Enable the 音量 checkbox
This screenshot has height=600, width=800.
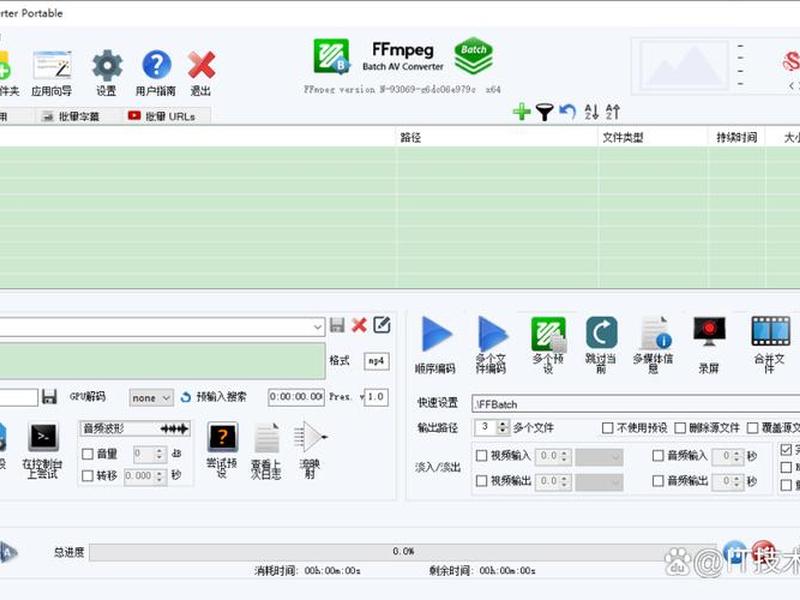(88, 454)
